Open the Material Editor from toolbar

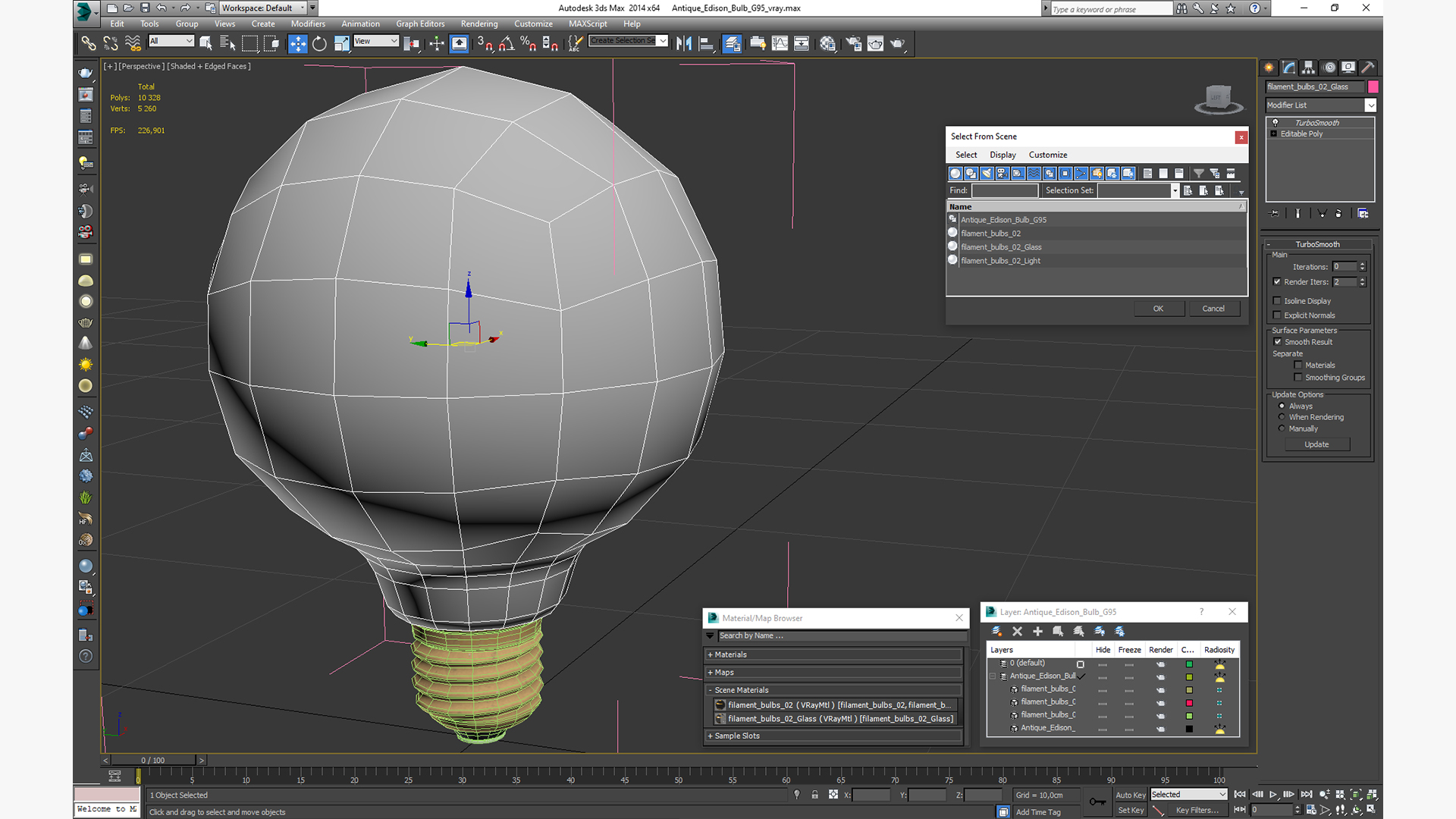click(x=827, y=43)
